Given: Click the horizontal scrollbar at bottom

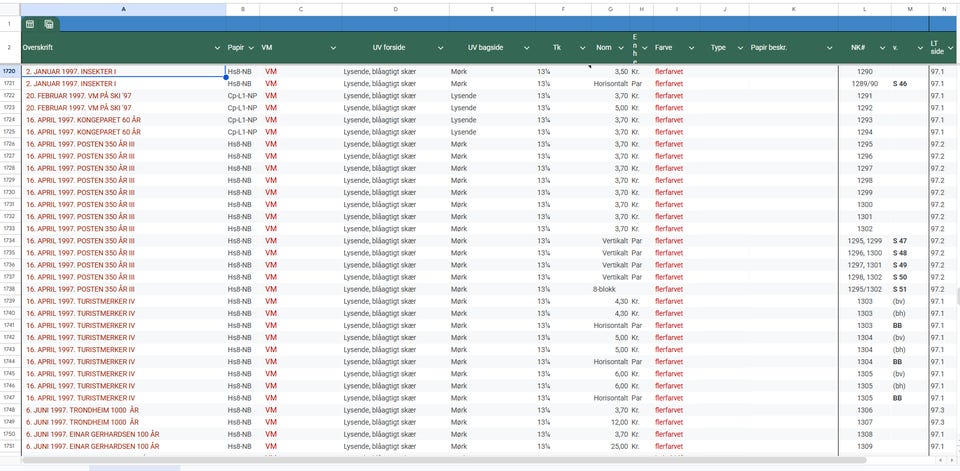Looking at the screenshot, I should (400, 461).
